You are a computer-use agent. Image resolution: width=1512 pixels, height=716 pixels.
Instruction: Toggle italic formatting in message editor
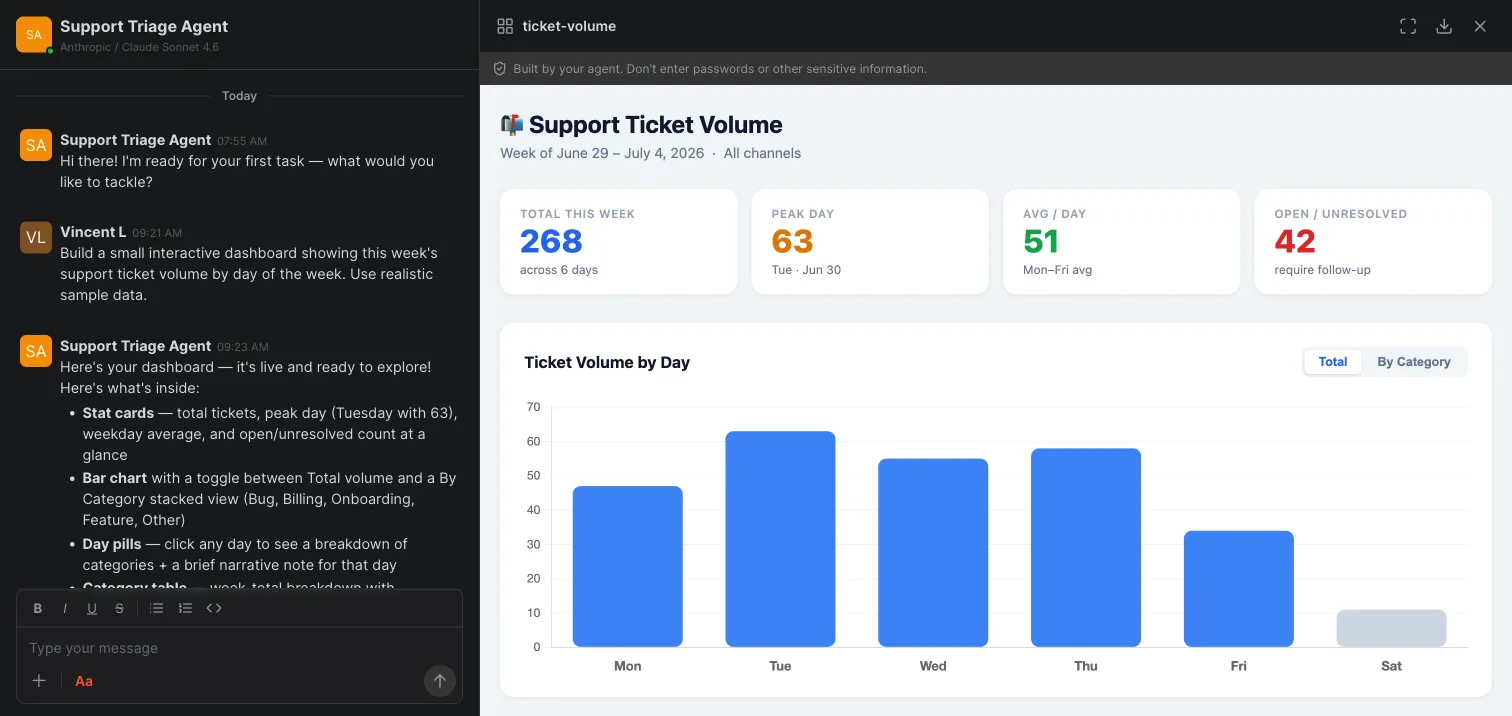tap(65, 608)
